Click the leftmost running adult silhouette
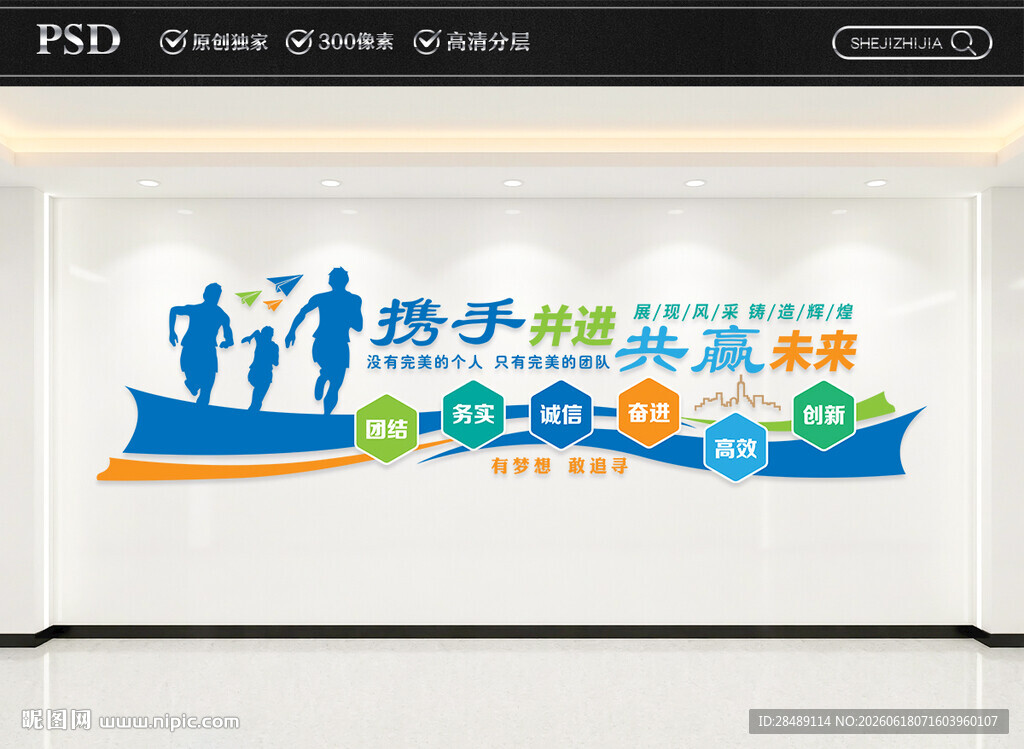Image resolution: width=1024 pixels, height=749 pixels. (x=200, y=343)
